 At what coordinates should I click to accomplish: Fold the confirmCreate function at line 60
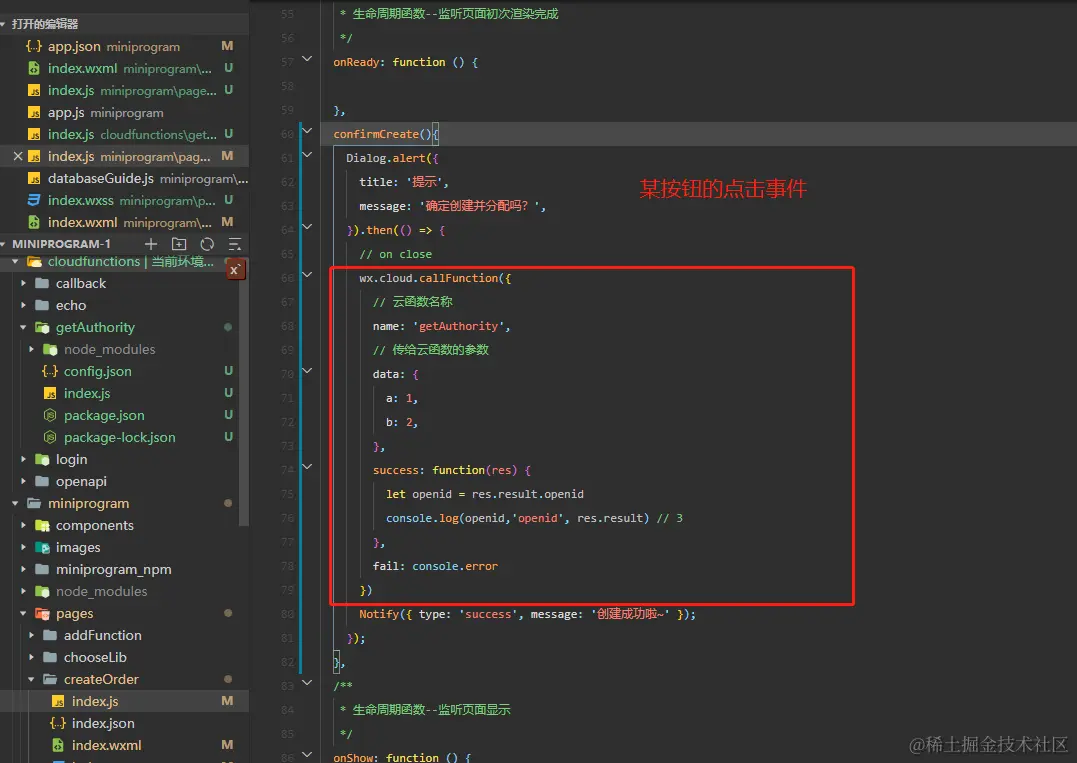coord(307,134)
